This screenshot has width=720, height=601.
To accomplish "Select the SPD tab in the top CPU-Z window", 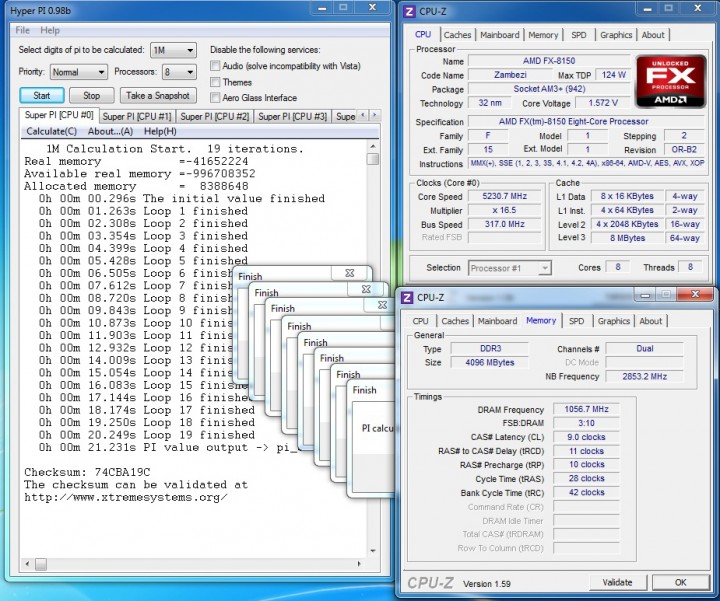I will 579,35.
